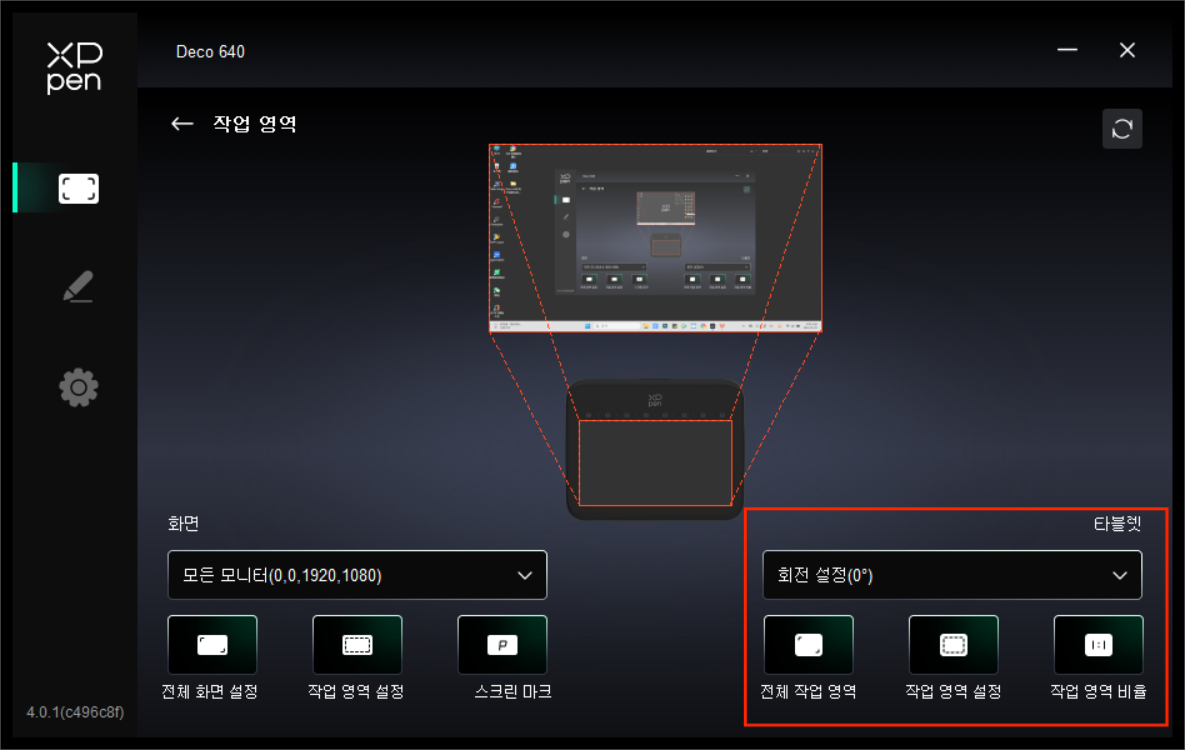Click the 전체 화면 설정 icon button
Image resolution: width=1185 pixels, height=750 pixels.
click(212, 645)
